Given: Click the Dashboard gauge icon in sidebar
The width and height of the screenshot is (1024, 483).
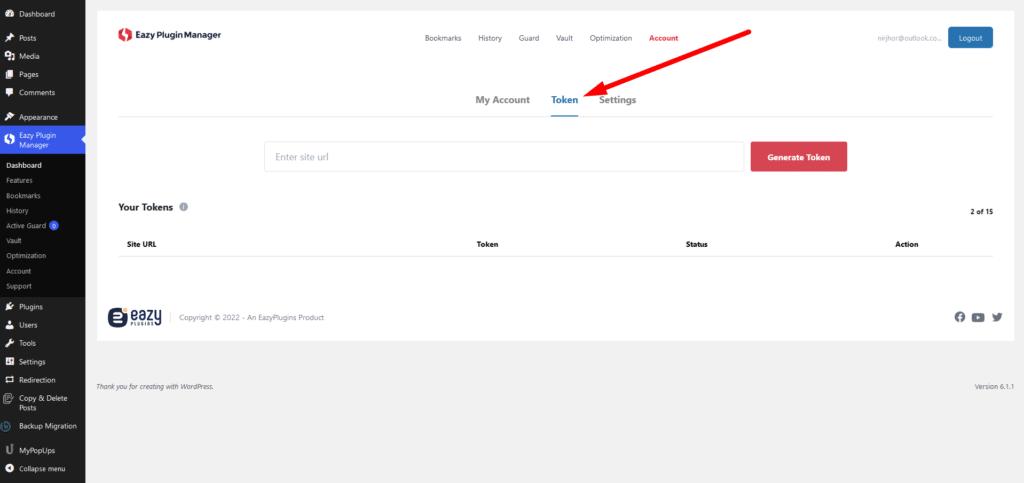Looking at the screenshot, I should click(x=9, y=14).
